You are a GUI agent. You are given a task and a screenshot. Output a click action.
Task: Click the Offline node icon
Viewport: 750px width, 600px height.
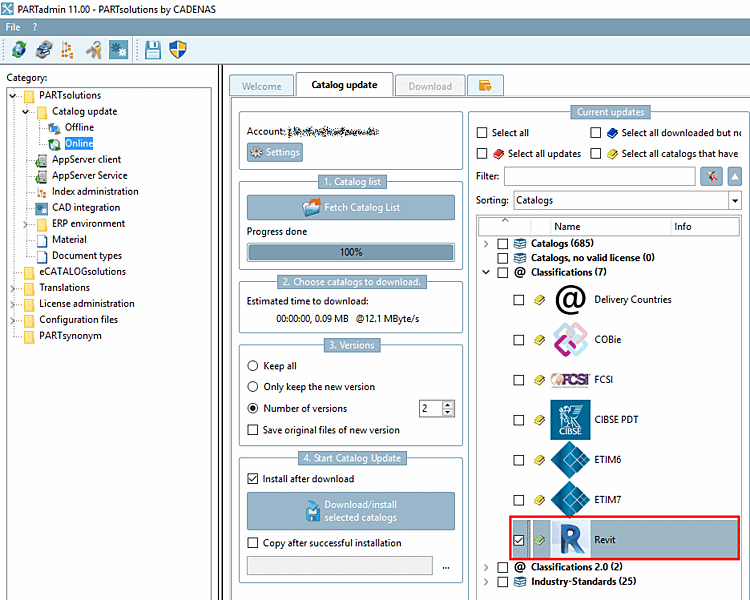(x=54, y=128)
